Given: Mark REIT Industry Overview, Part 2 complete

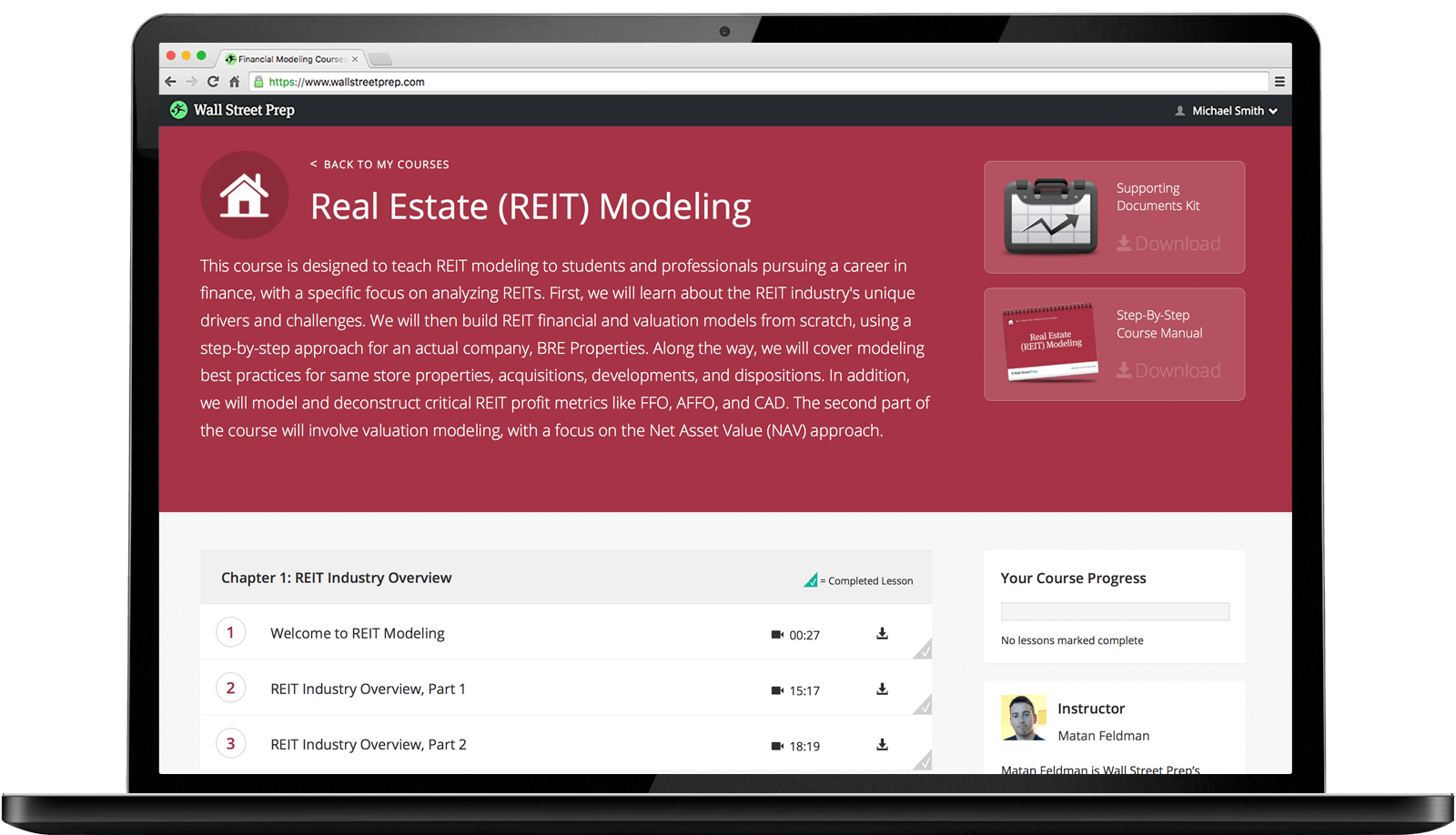Looking at the screenshot, I should 924,761.
